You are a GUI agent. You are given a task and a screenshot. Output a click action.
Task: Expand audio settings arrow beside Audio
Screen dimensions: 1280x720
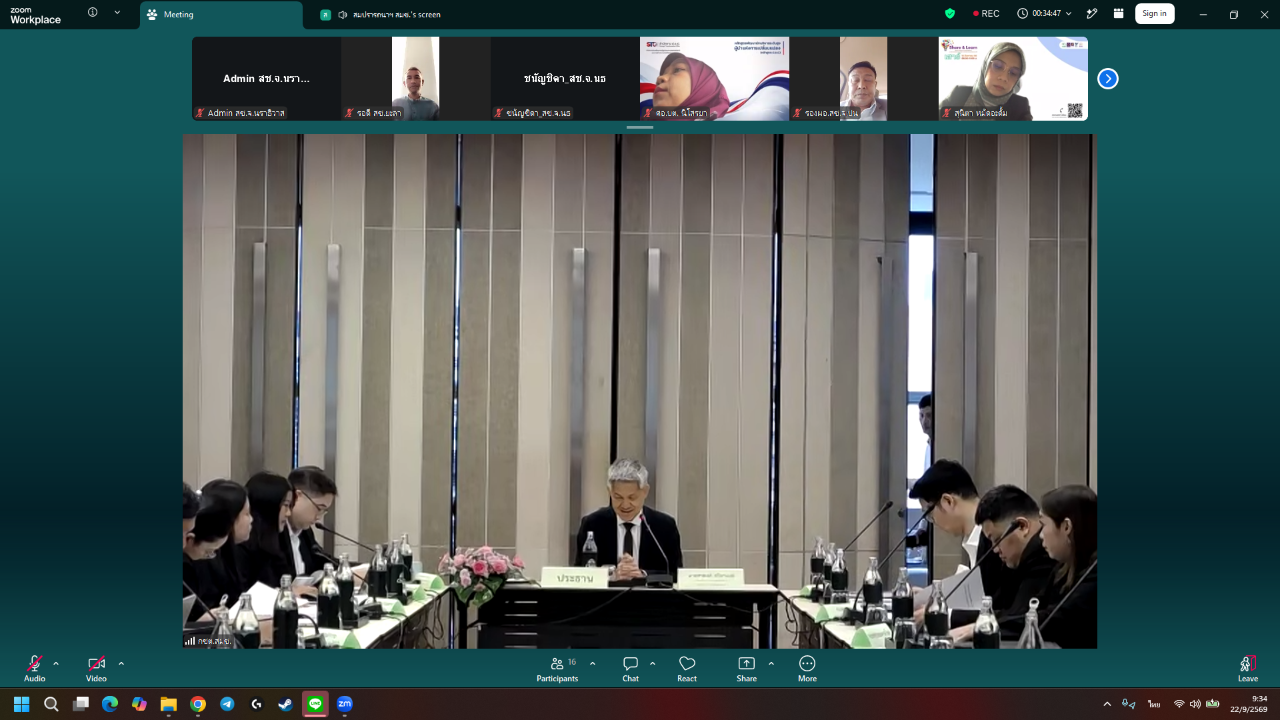(56, 663)
